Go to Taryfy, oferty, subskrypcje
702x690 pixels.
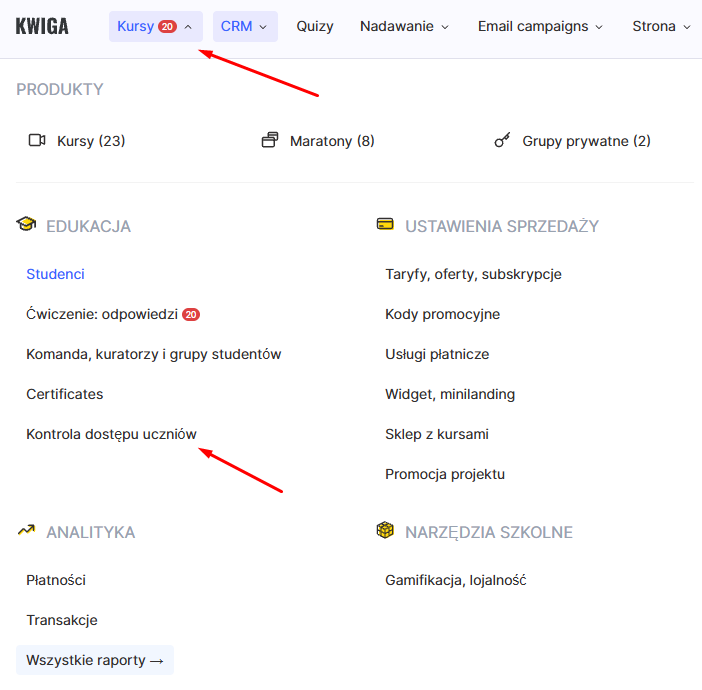473,274
